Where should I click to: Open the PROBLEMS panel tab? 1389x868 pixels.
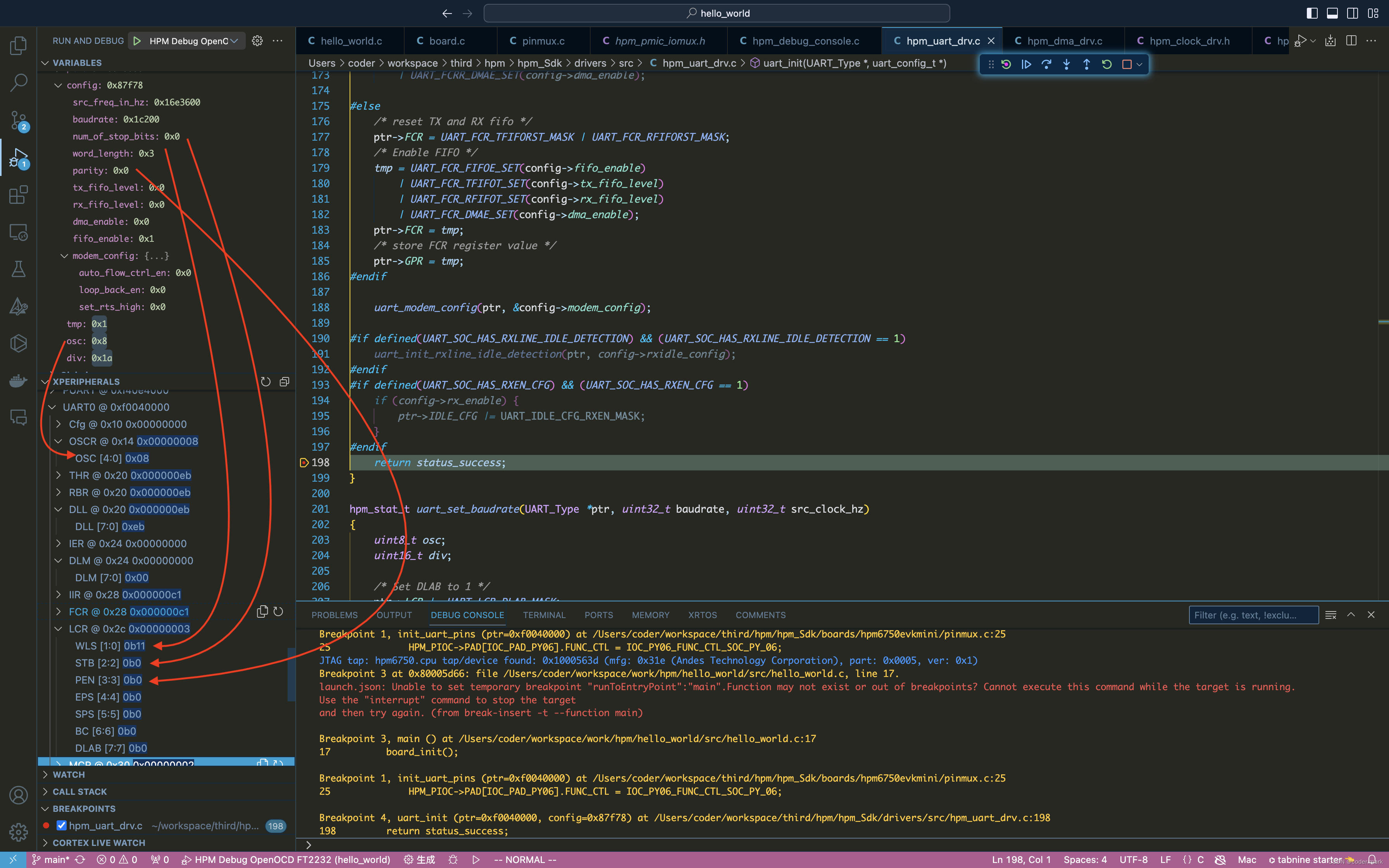click(334, 615)
